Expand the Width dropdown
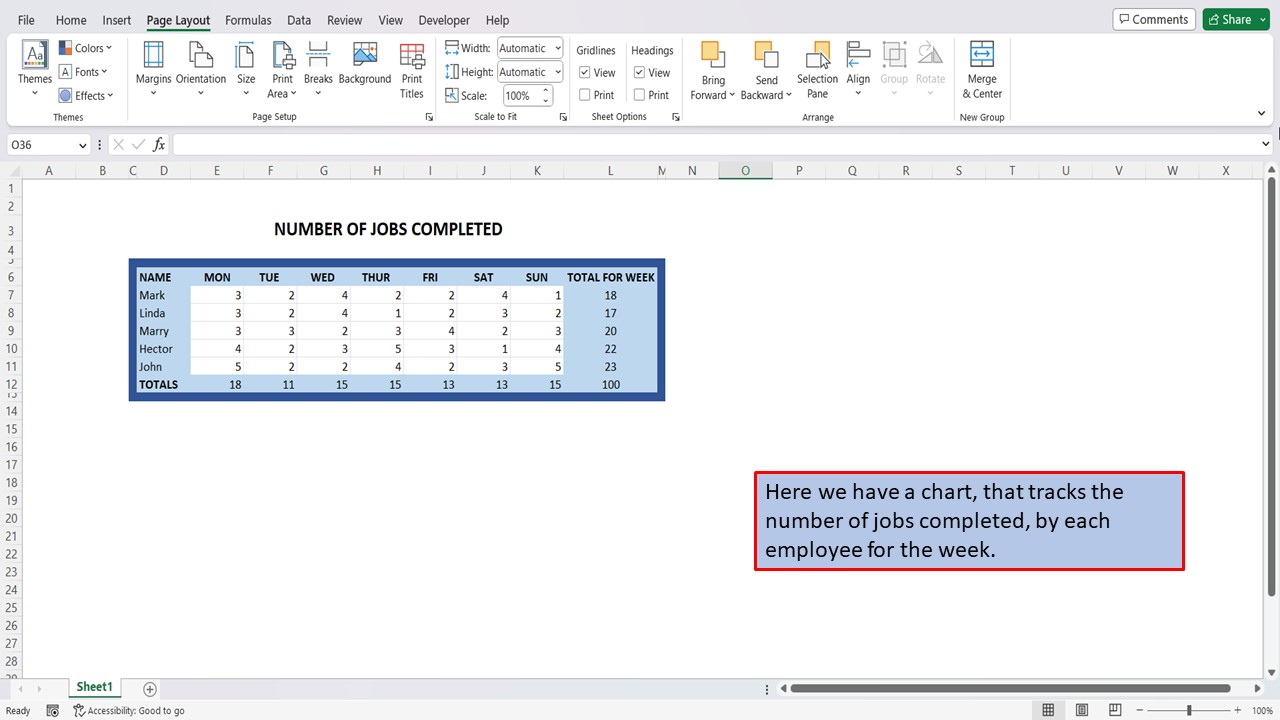 [x=556, y=48]
